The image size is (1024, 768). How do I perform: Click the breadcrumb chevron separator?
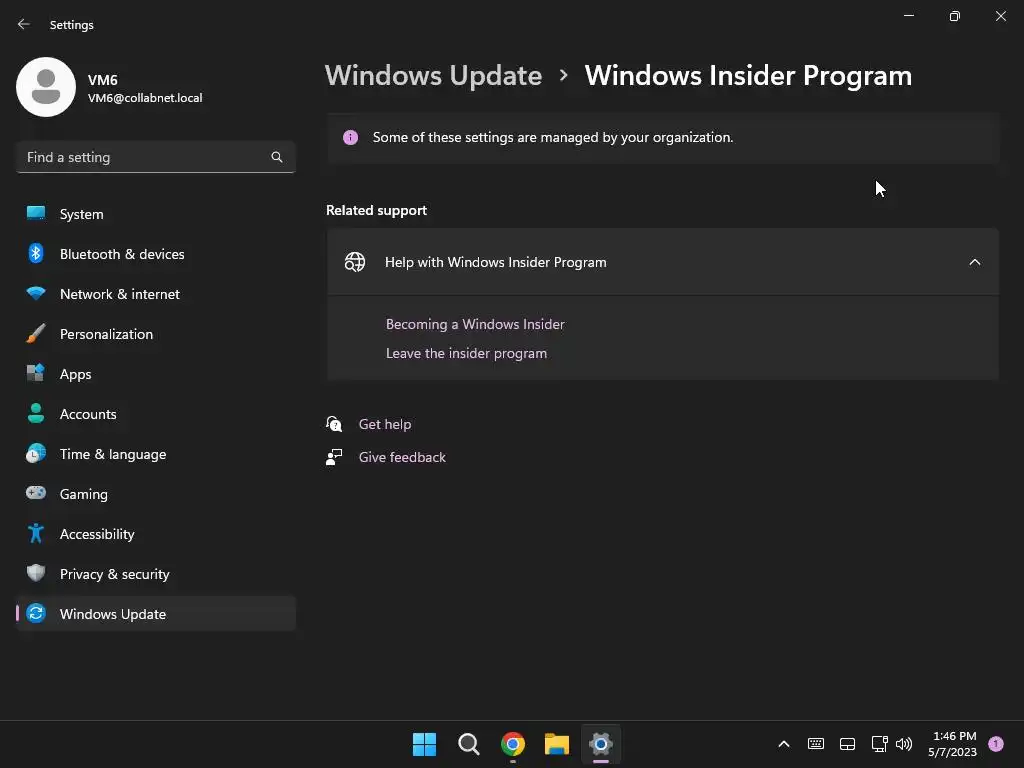pos(564,76)
